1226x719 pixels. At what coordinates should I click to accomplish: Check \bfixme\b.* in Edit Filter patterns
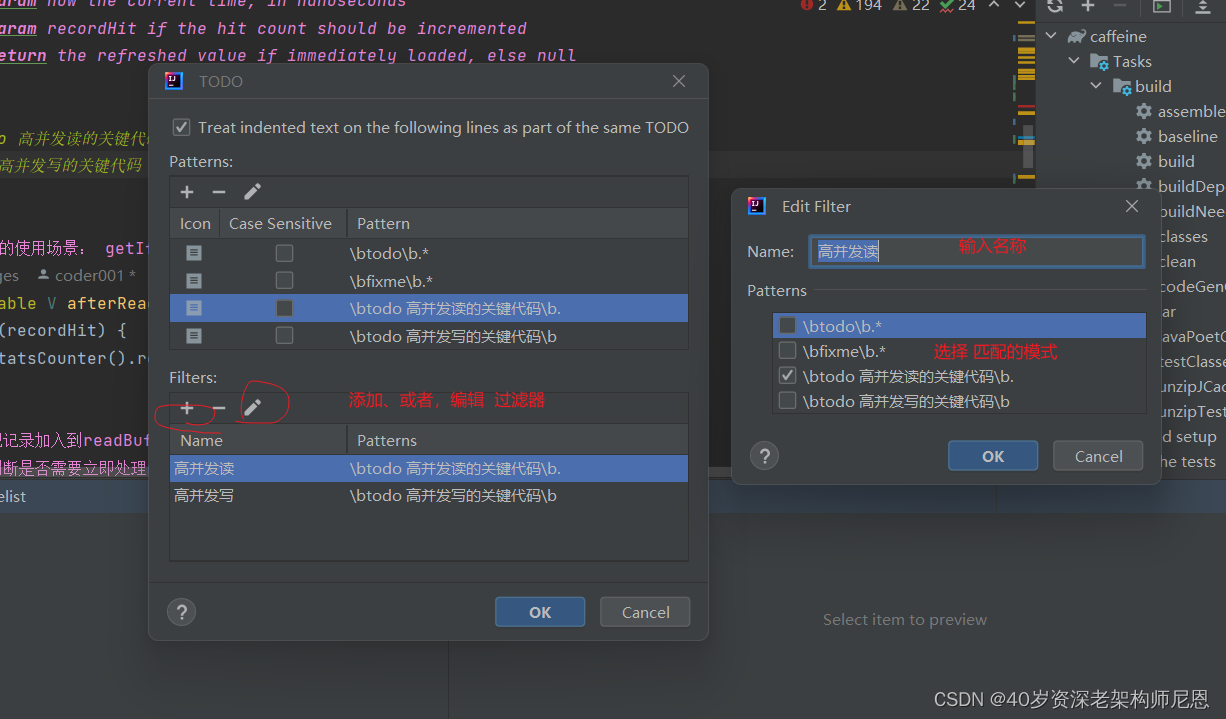787,351
